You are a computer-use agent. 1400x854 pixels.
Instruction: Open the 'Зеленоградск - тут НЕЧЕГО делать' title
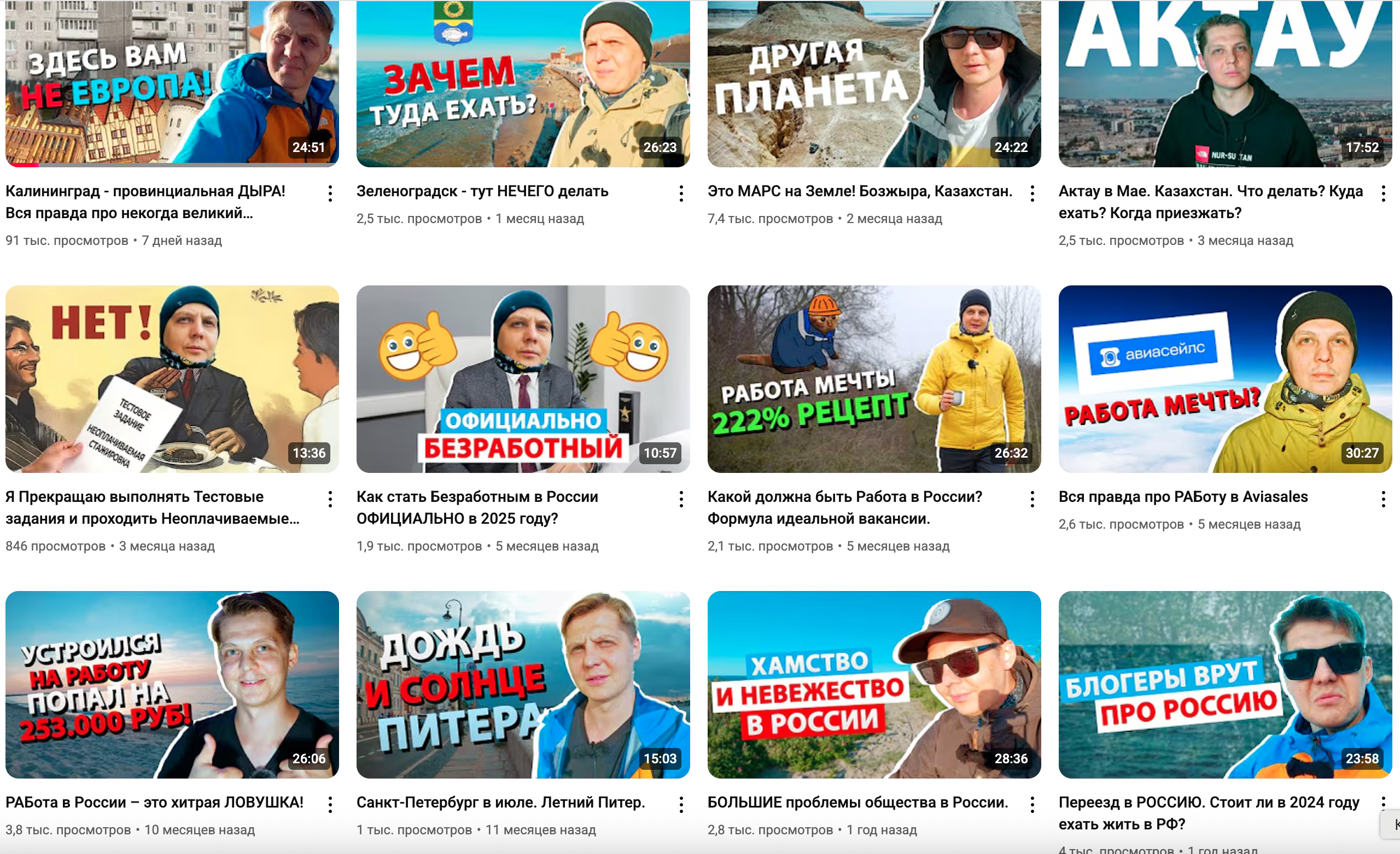click(482, 191)
